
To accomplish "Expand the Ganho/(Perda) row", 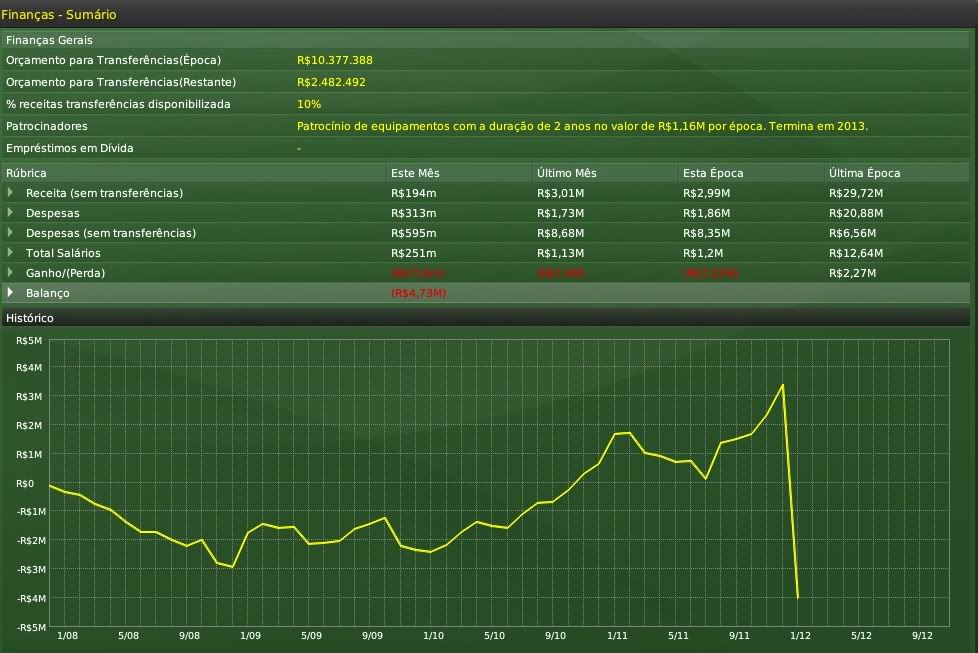I will coord(11,272).
